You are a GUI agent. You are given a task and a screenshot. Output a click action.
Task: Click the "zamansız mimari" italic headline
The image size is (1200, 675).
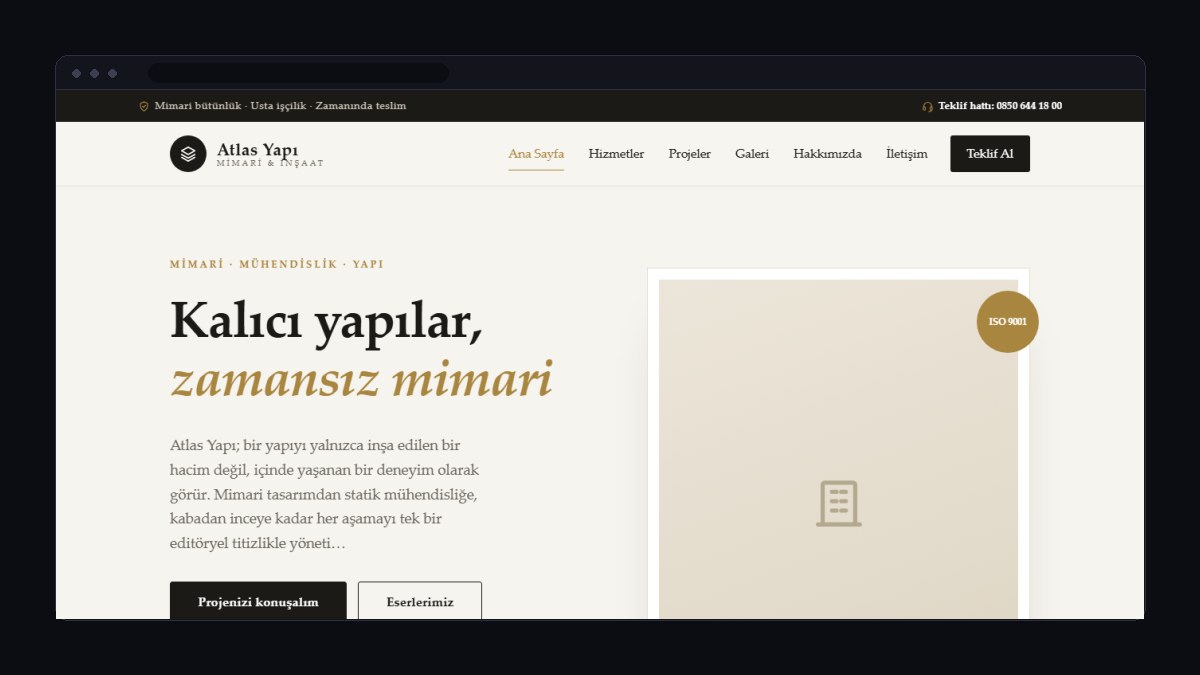[361, 381]
